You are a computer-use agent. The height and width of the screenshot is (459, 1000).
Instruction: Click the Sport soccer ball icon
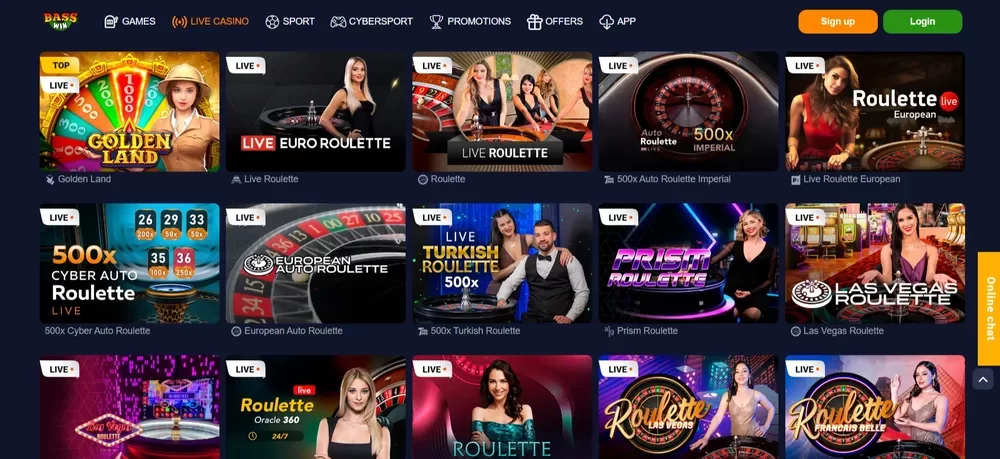point(272,22)
